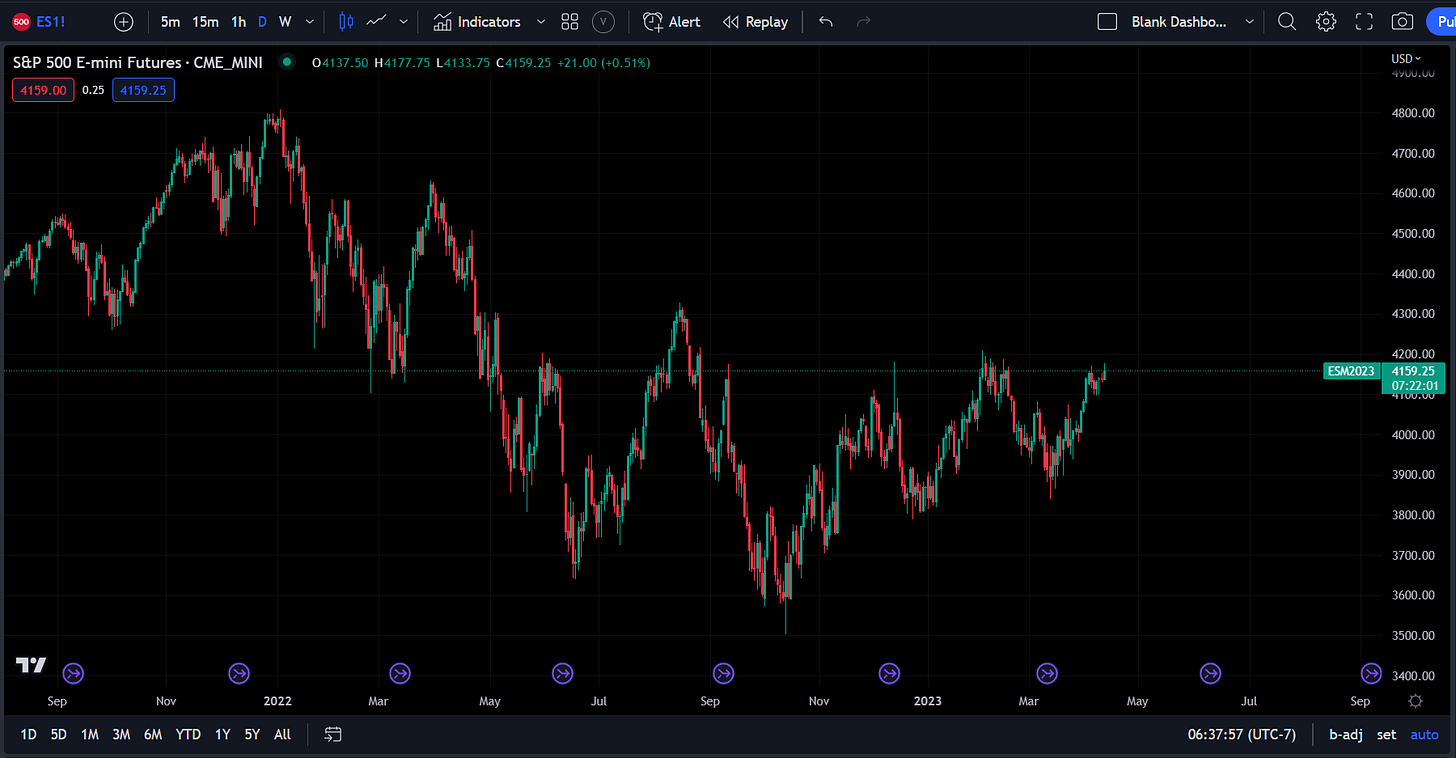Viewport: 1456px width, 758px height.
Task: Select the 1M date range
Action: 90,734
